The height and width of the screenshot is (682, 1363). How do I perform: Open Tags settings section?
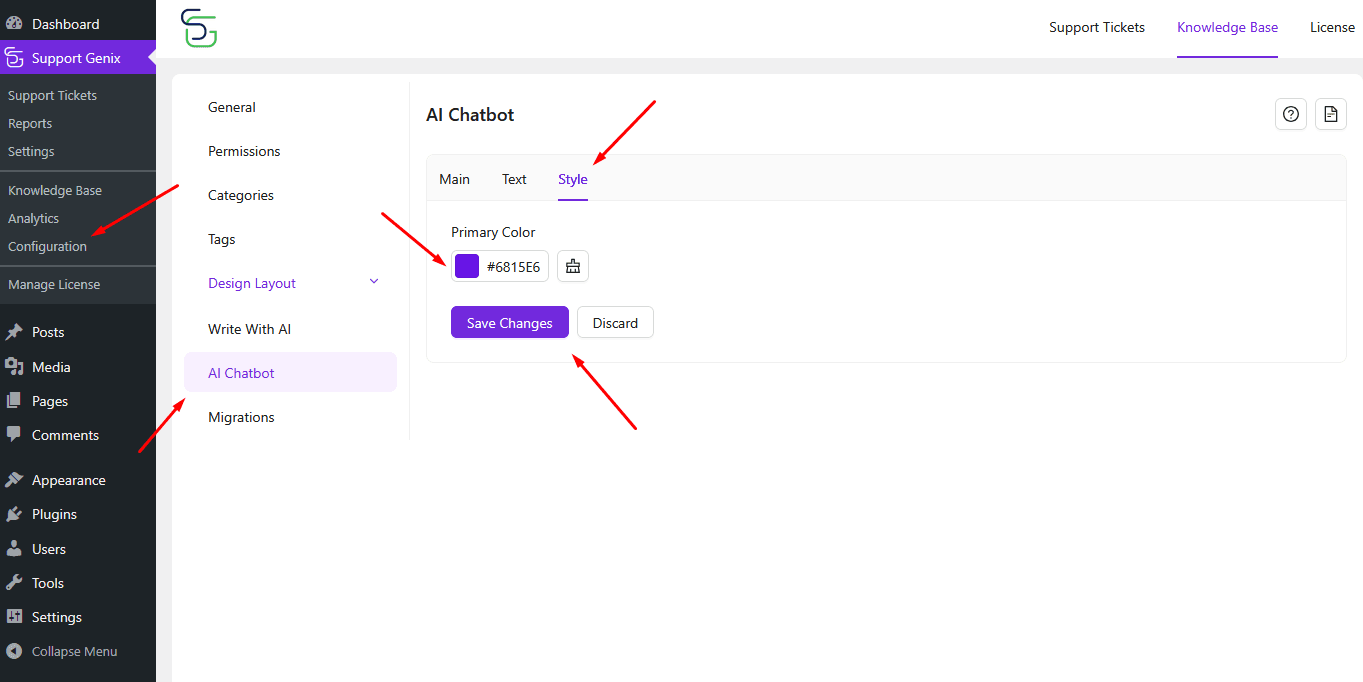222,239
